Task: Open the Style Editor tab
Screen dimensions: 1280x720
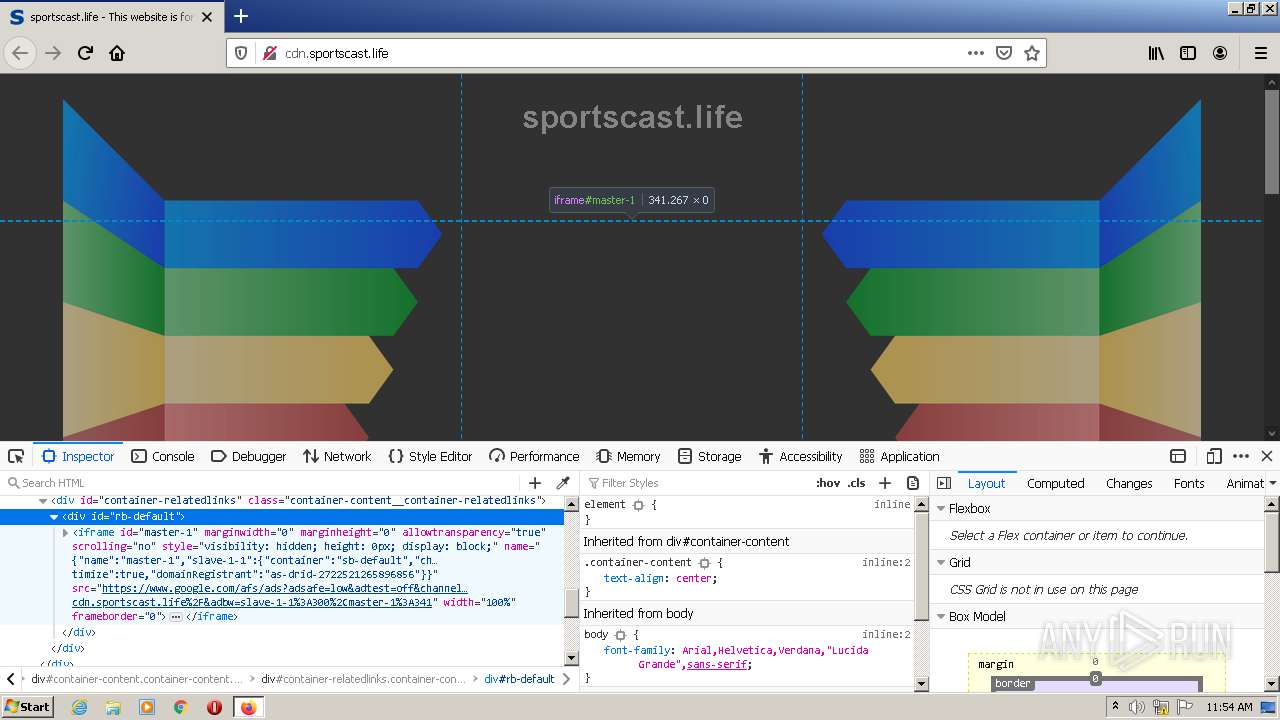Action: 430,456
